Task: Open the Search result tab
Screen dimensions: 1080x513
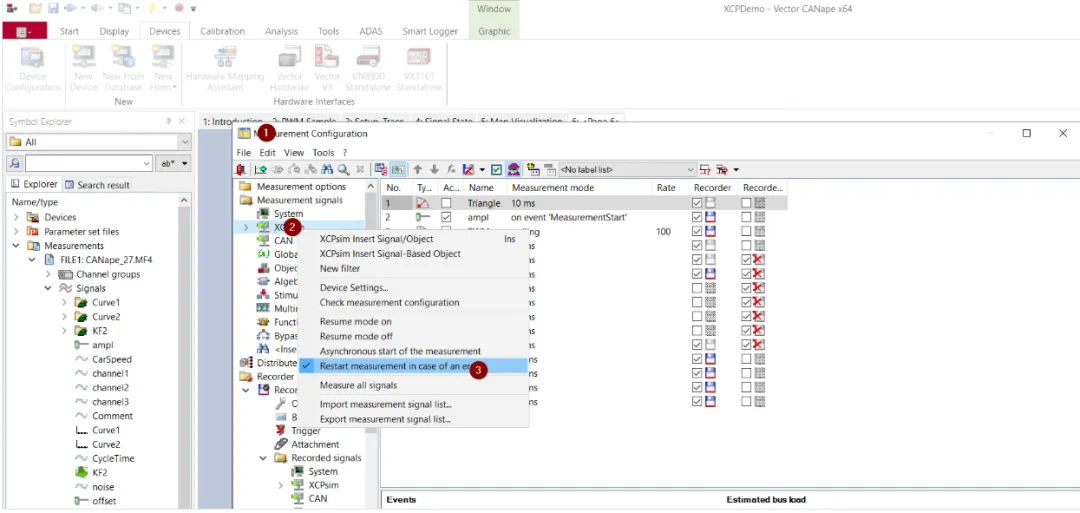Action: 97,185
